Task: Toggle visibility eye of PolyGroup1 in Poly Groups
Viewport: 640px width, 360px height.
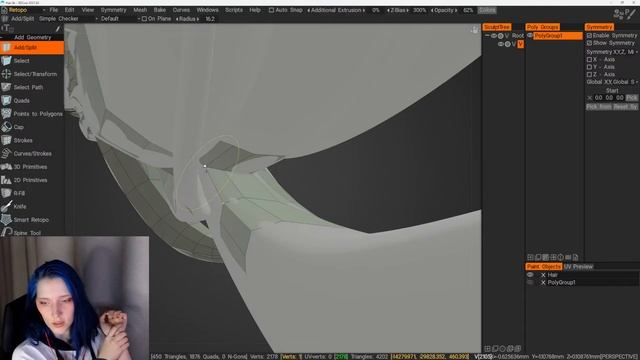Action: [530, 36]
